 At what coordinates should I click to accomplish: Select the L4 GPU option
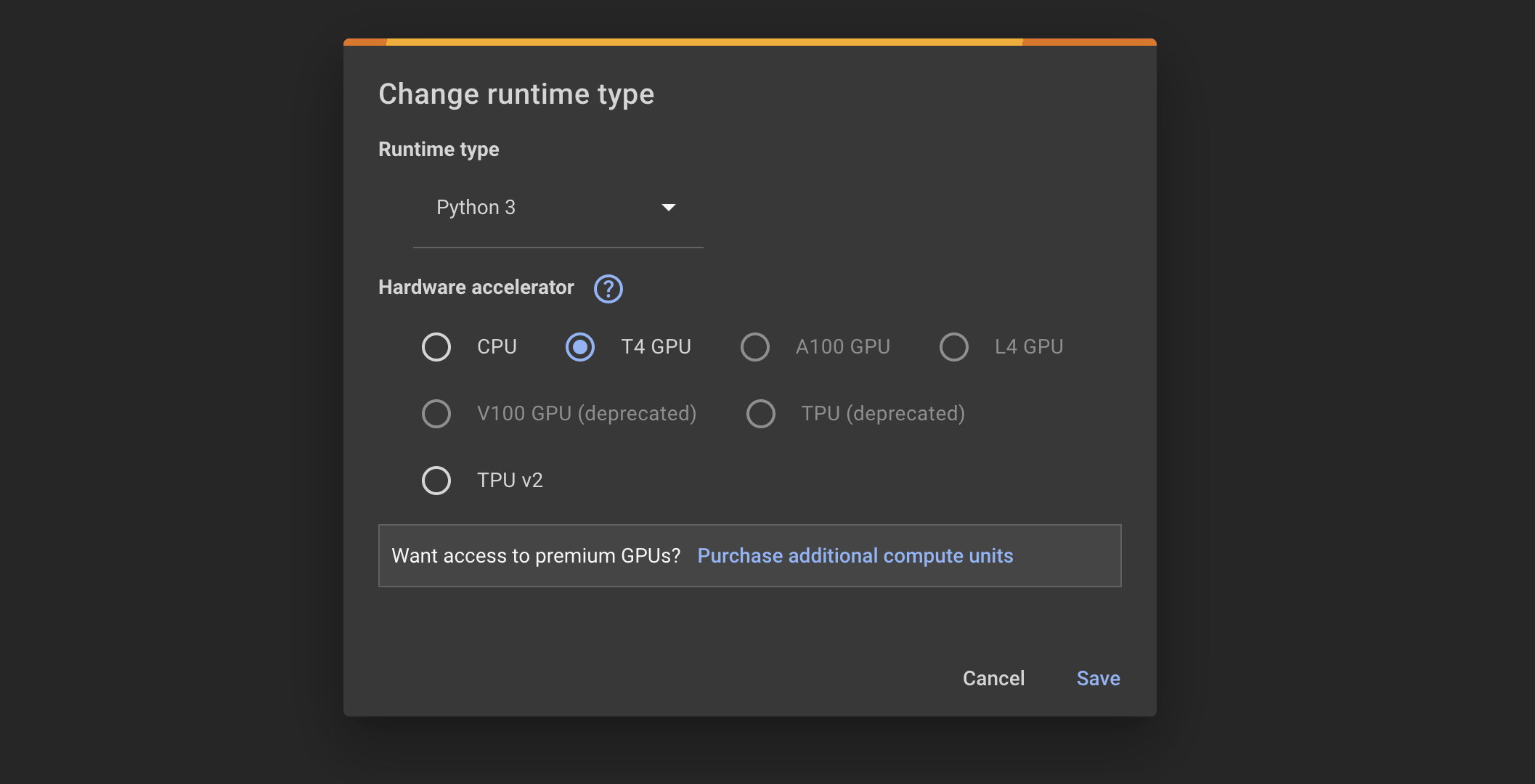[953, 347]
